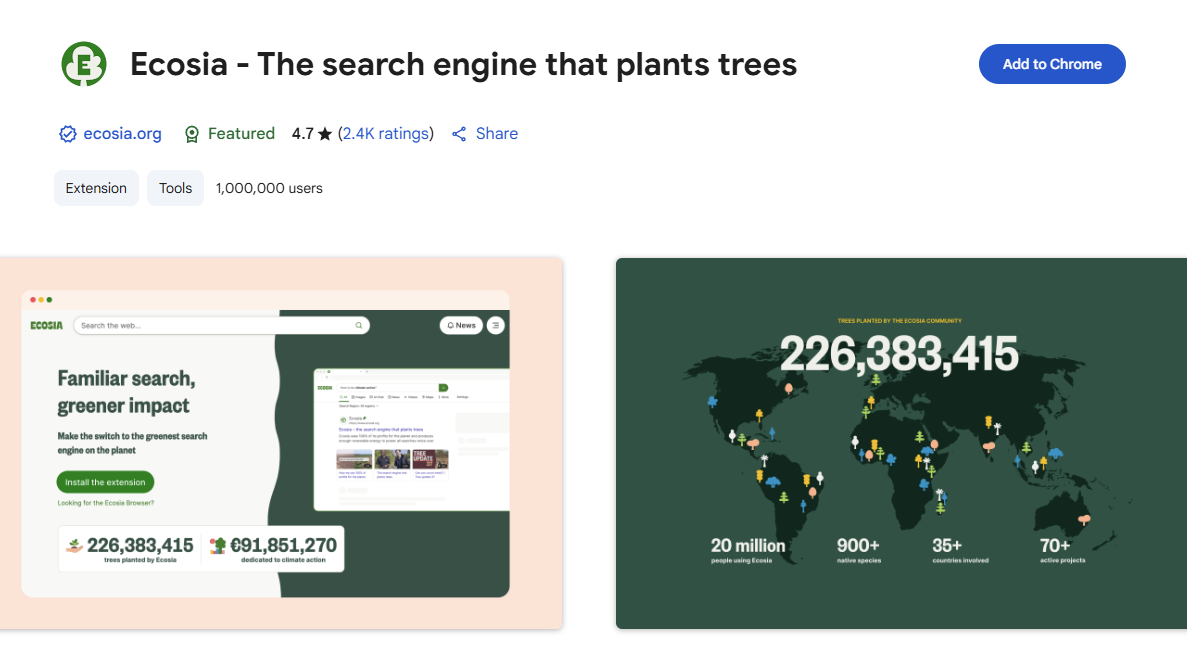Select the Tools category chip
Screen dimensions: 1187x659
point(175,188)
